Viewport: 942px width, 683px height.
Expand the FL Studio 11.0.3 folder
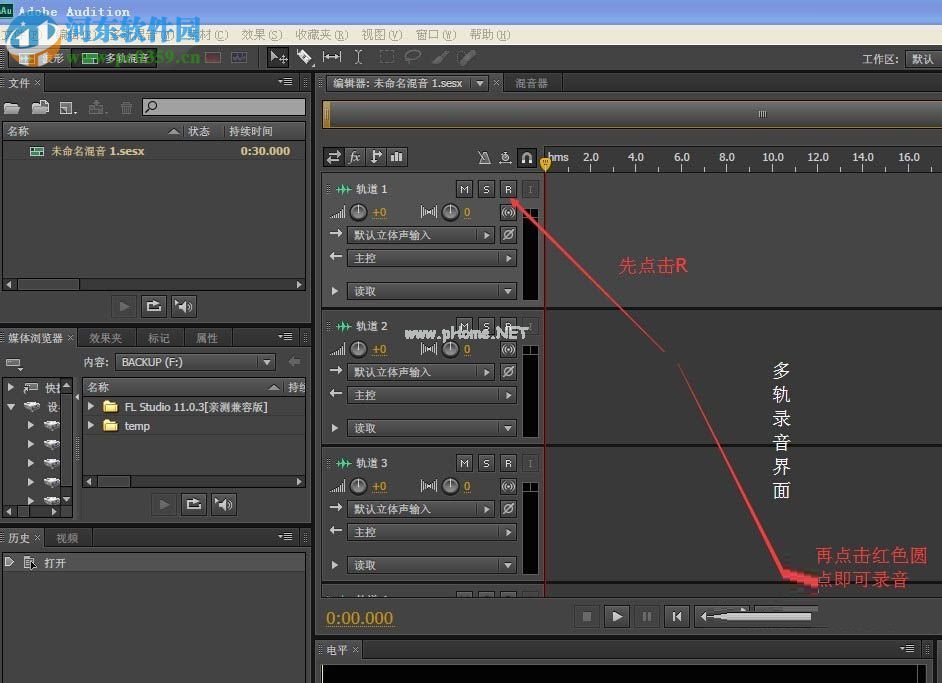point(90,407)
